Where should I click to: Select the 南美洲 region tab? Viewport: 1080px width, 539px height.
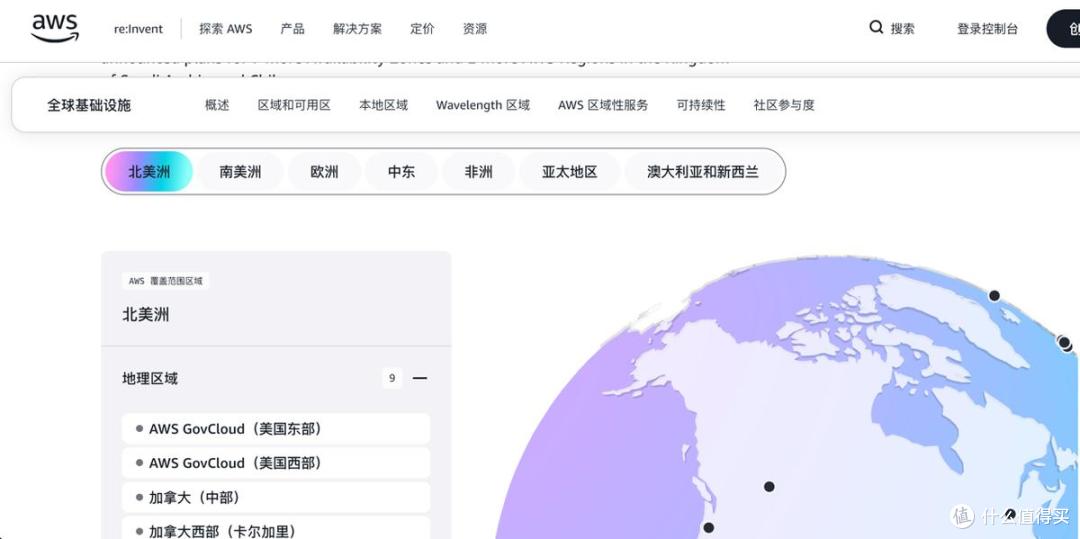click(x=240, y=171)
